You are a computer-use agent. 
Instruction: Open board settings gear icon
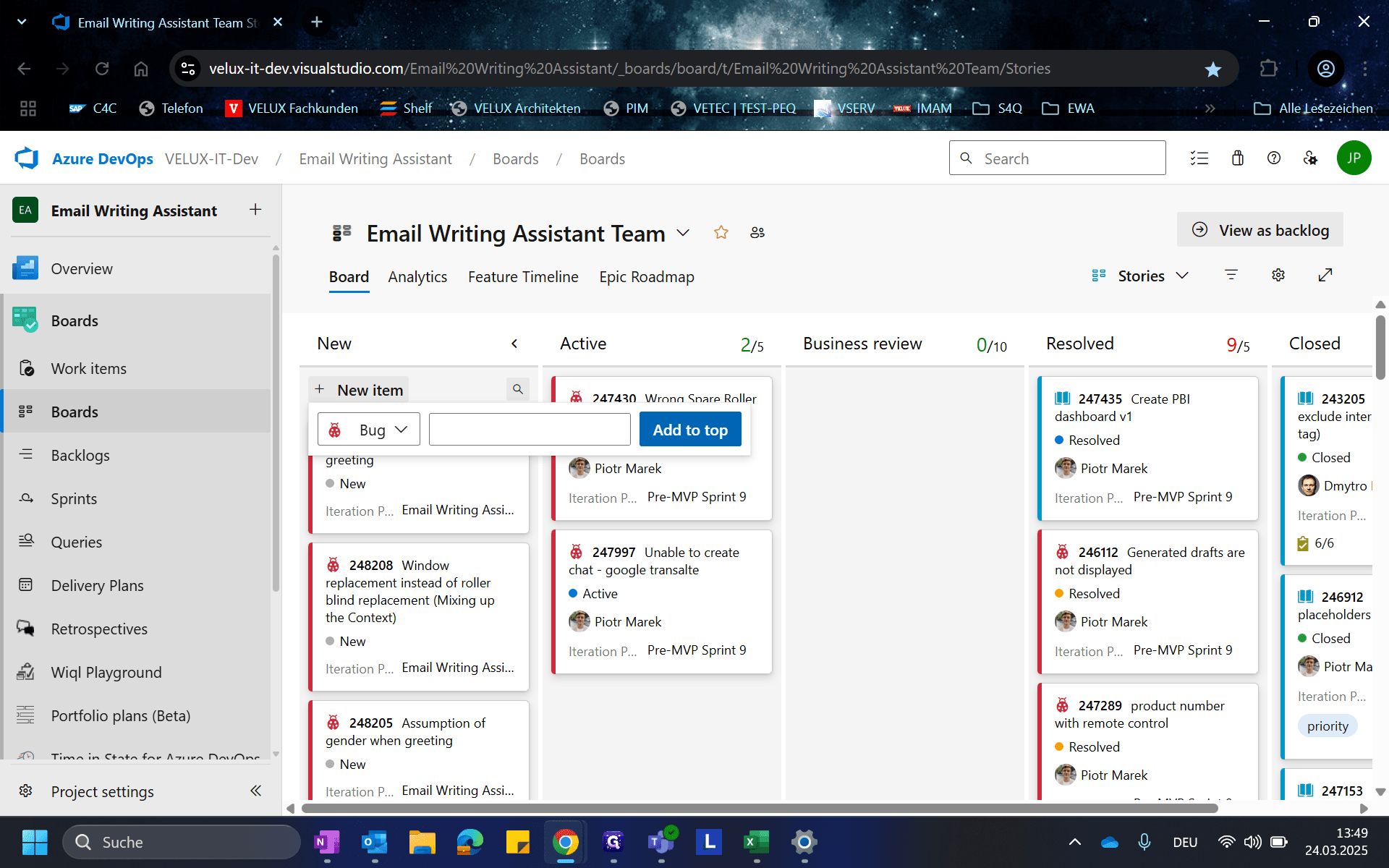pos(1278,275)
